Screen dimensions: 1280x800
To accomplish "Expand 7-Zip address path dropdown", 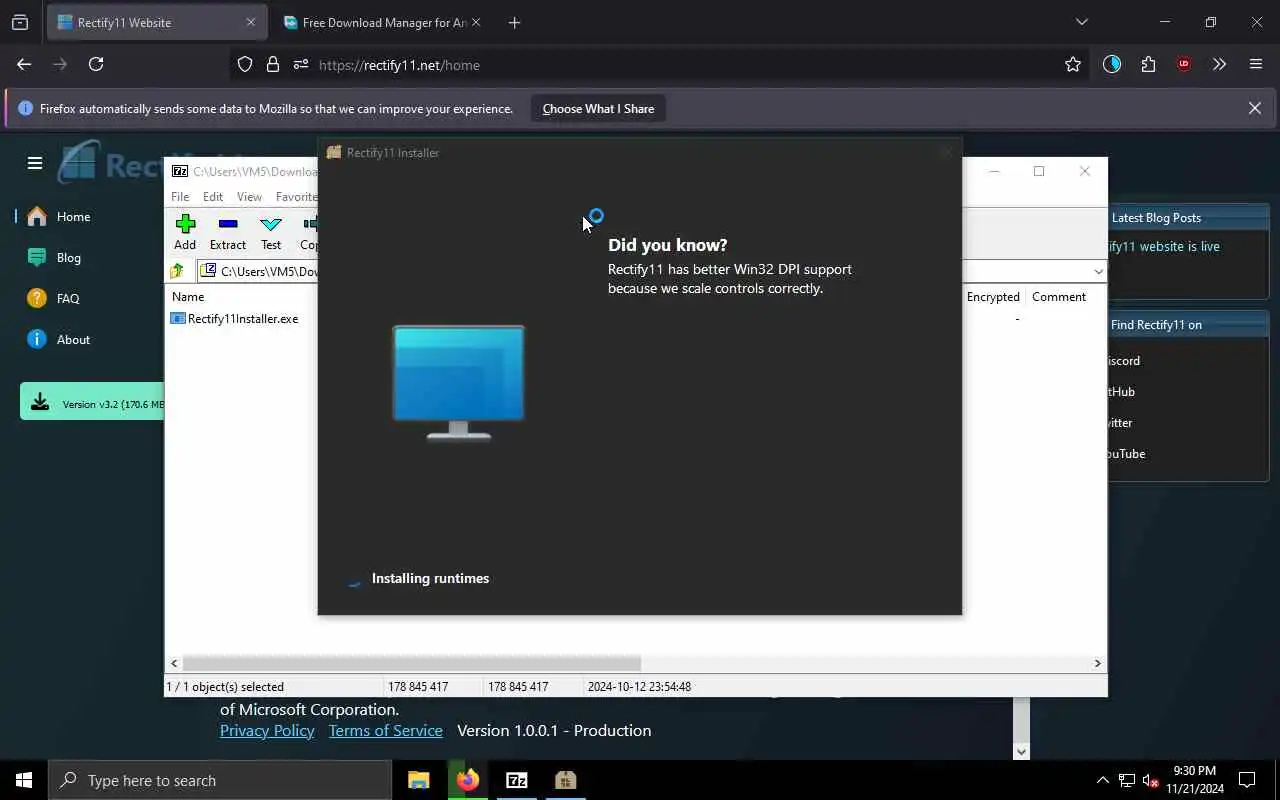I will click(1098, 271).
